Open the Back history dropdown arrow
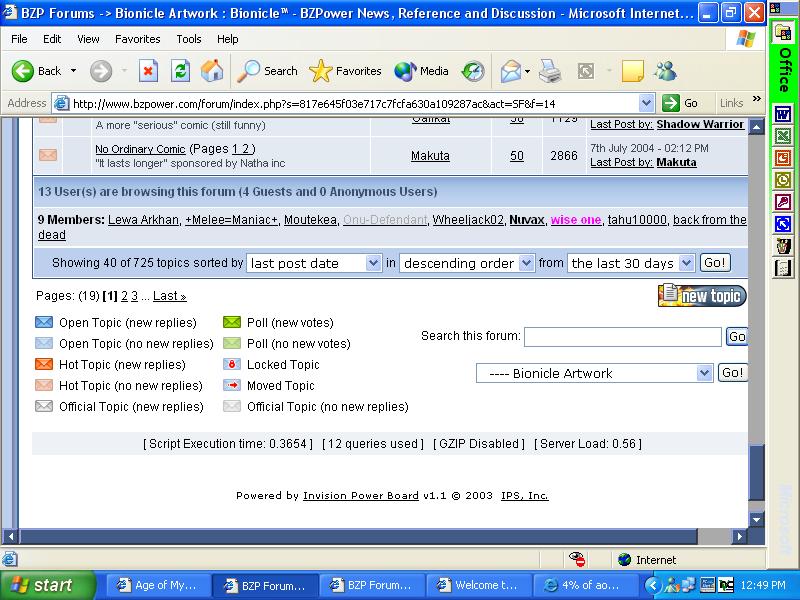 click(73, 71)
